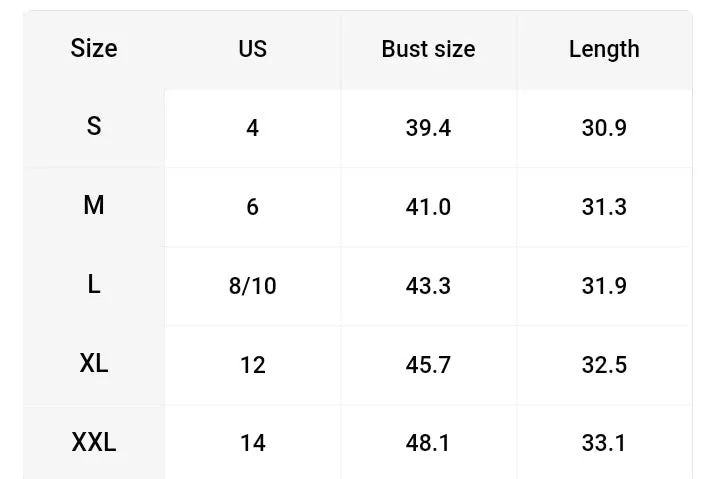Select the XXL size row label
The image size is (720, 479).
[x=94, y=442]
